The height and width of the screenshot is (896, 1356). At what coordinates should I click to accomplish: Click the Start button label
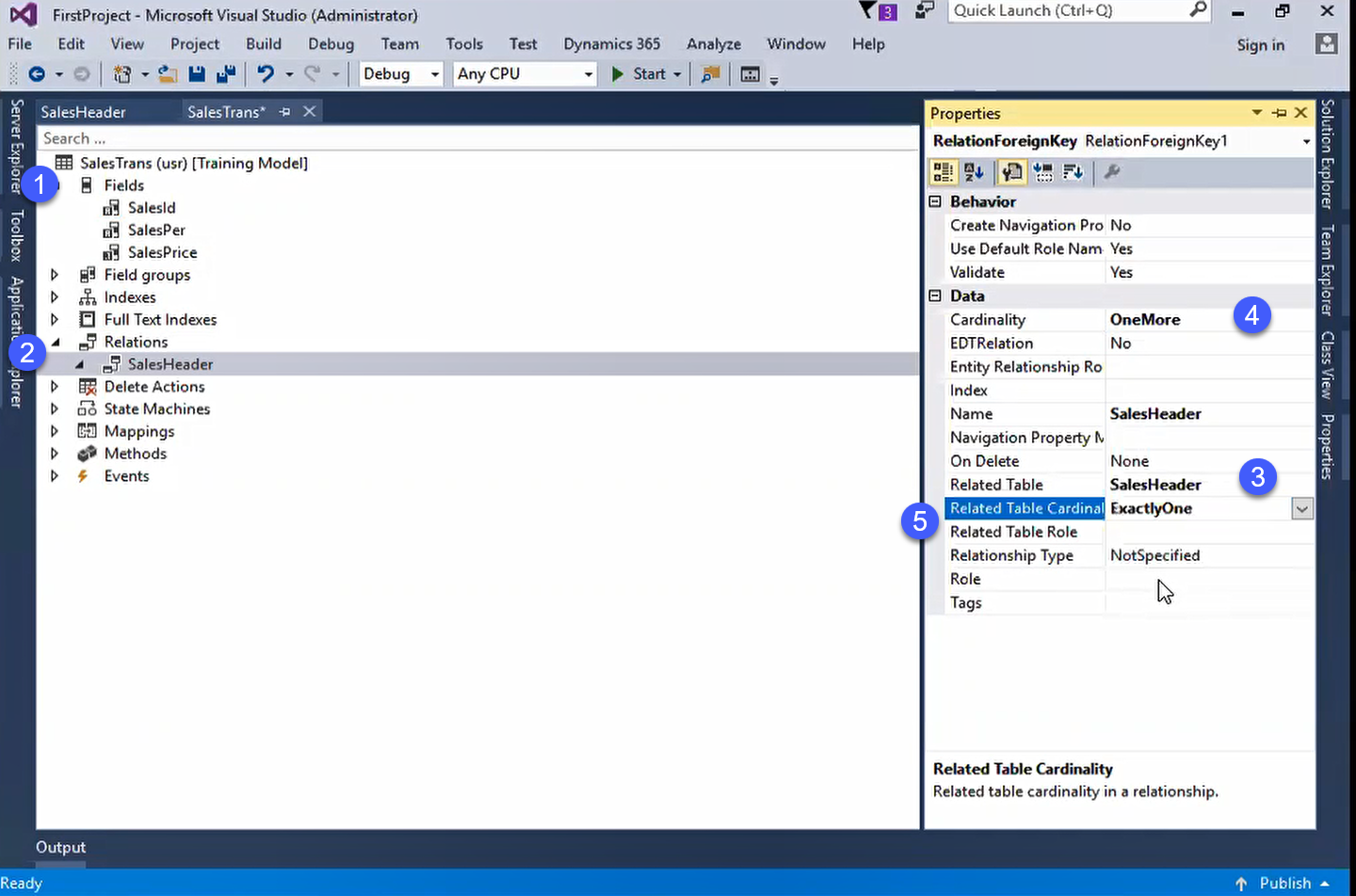[x=649, y=73]
